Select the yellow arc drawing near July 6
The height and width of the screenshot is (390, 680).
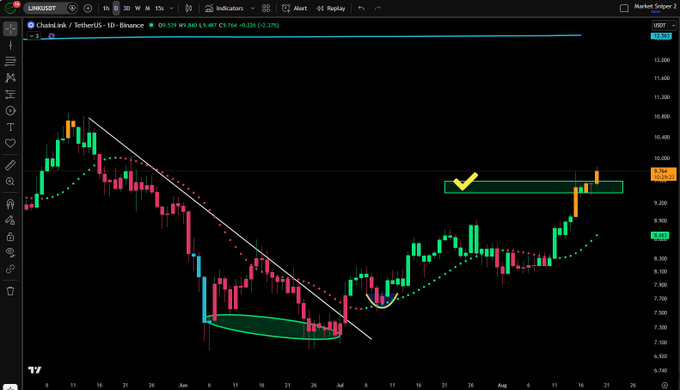(382, 301)
